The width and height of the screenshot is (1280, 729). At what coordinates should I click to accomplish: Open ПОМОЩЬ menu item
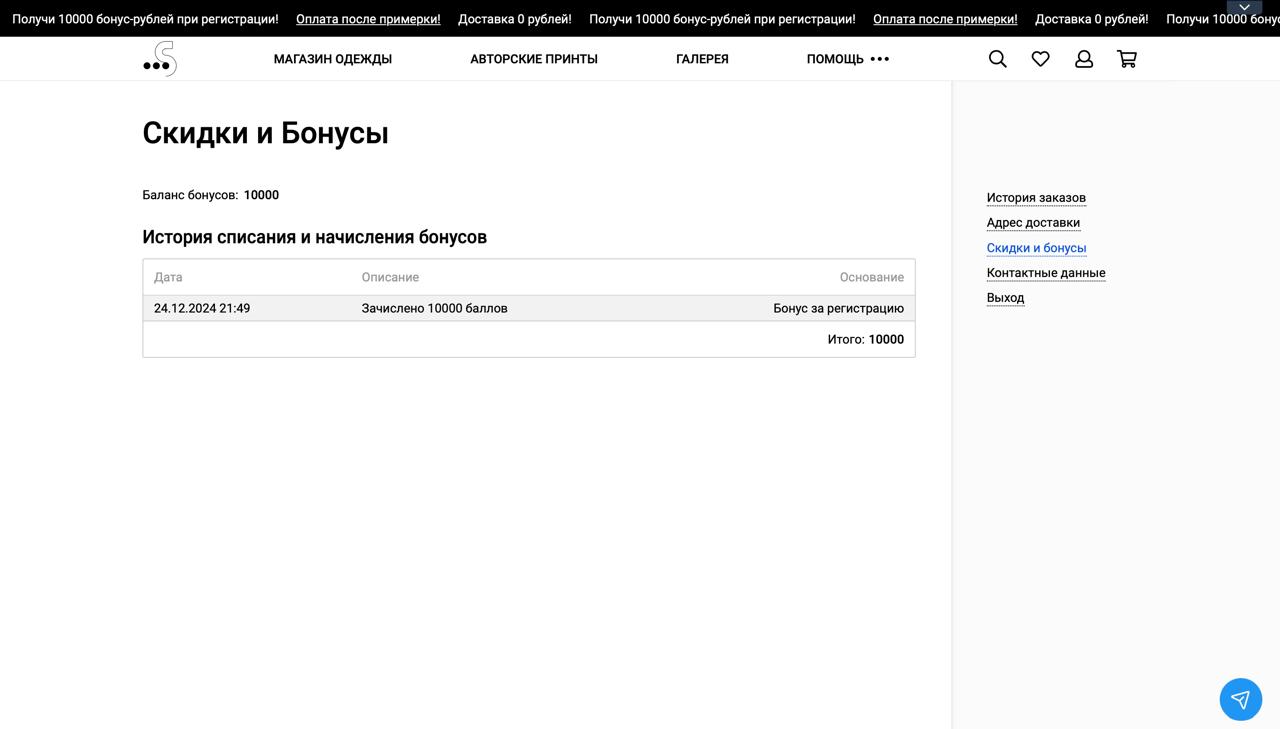835,59
